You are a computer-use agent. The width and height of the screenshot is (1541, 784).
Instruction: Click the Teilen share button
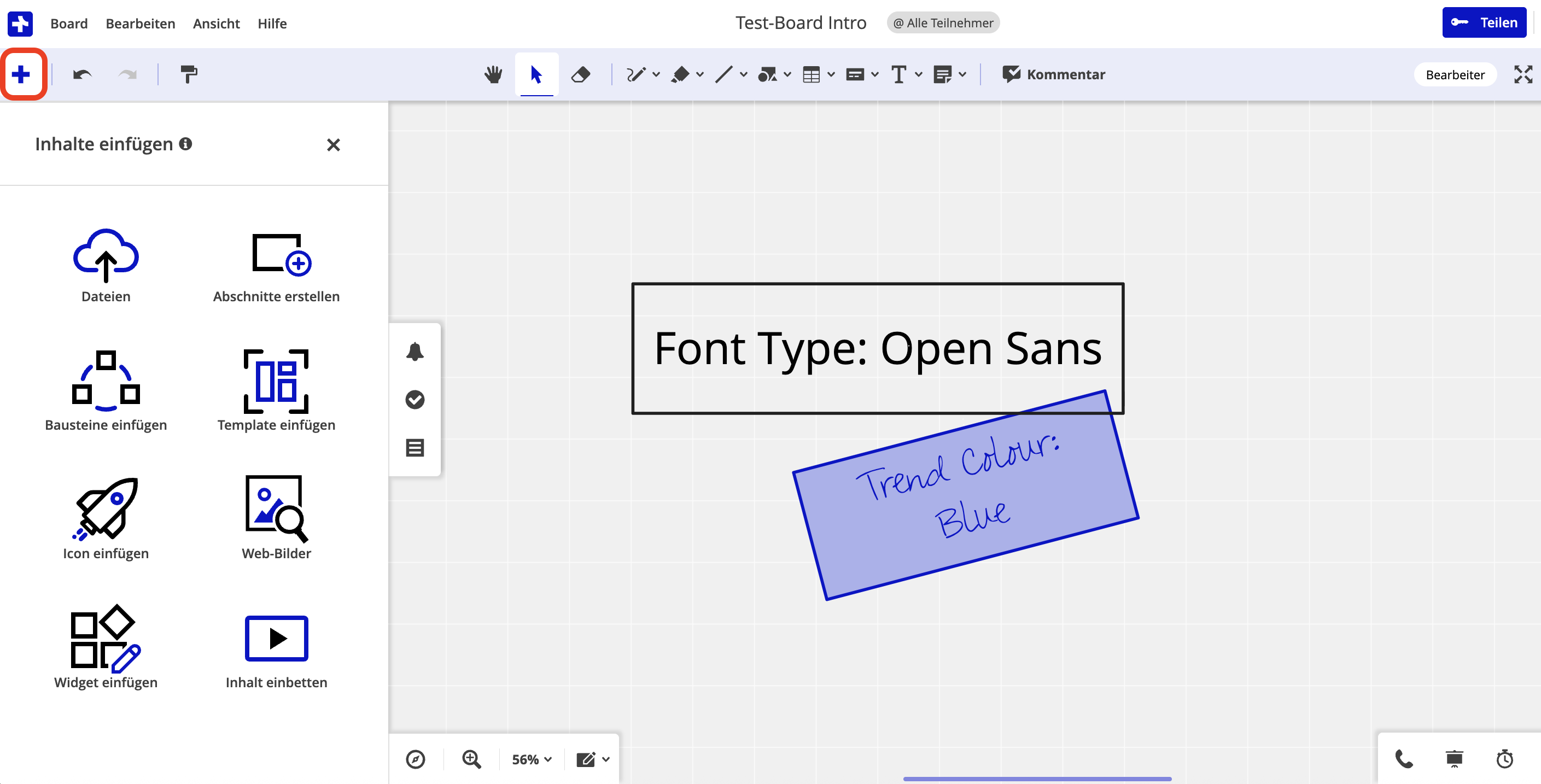[1484, 23]
